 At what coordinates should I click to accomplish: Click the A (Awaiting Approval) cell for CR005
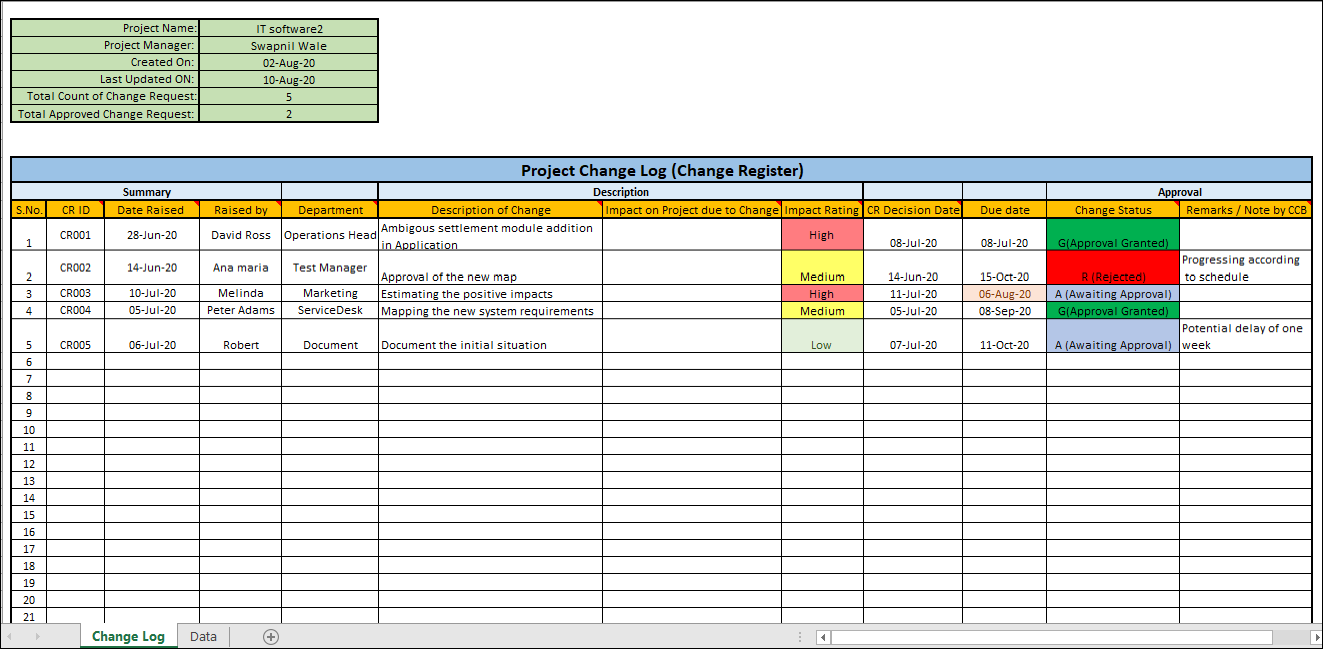pos(1113,344)
